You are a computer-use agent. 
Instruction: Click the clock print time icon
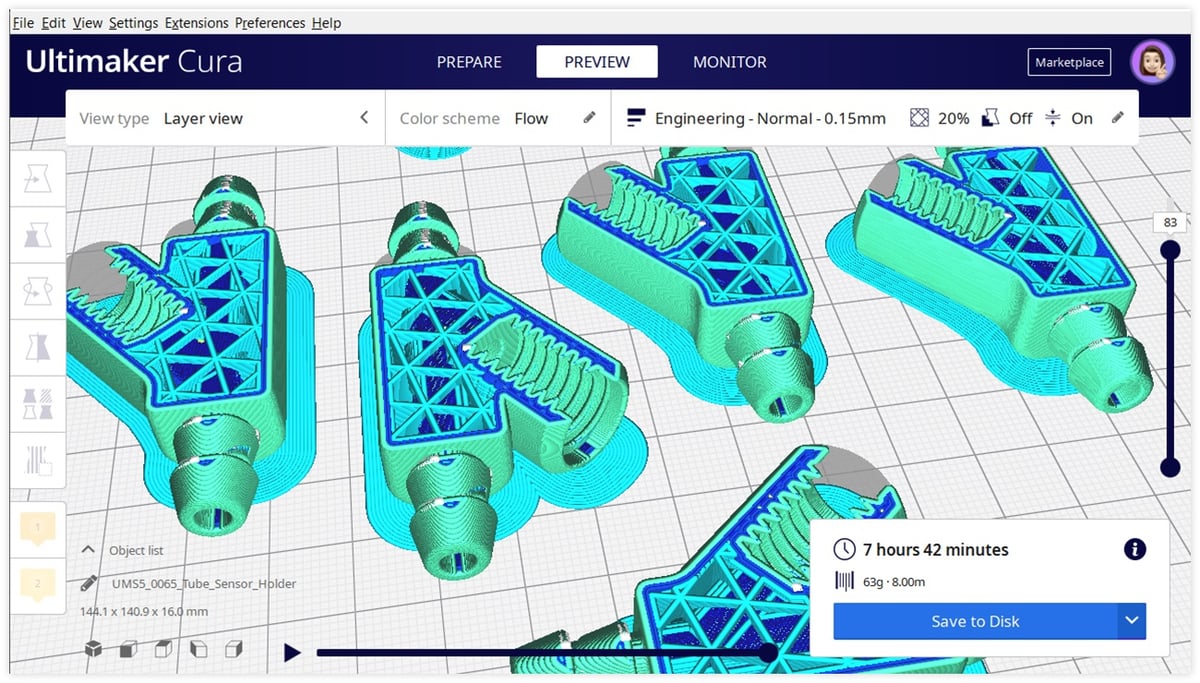tap(845, 549)
